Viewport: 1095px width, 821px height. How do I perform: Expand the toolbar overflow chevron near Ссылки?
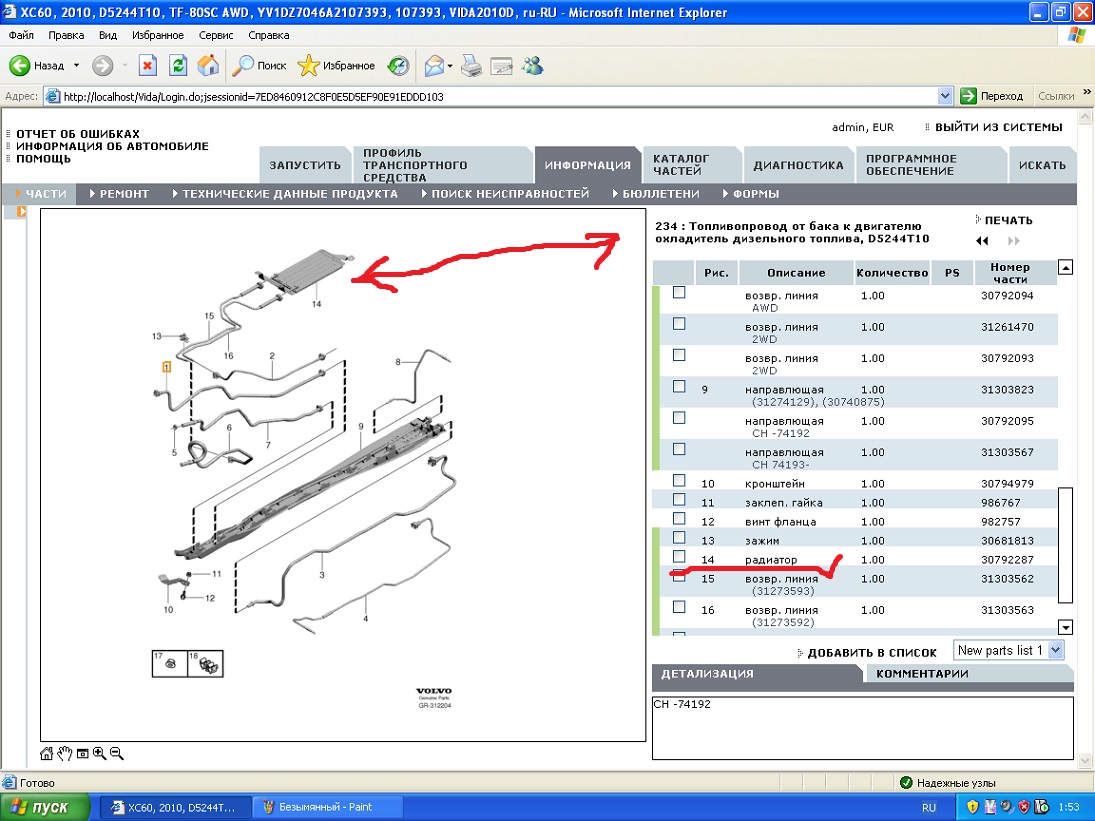(x=1087, y=91)
